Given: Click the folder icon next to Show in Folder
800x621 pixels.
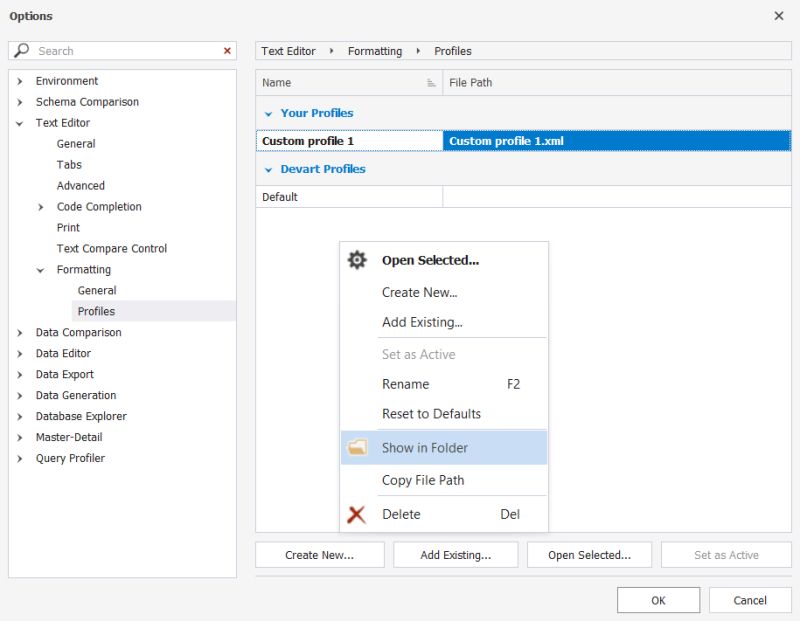Looking at the screenshot, I should 358,447.
